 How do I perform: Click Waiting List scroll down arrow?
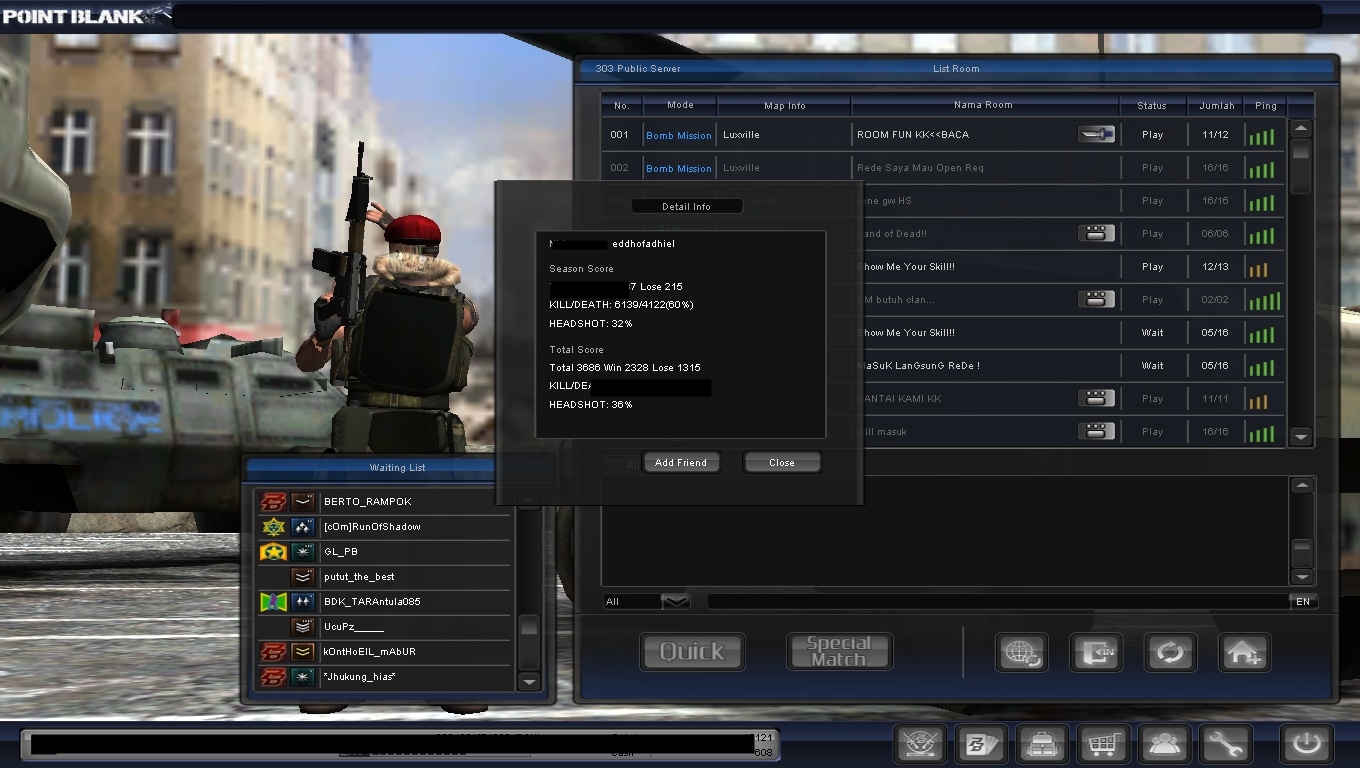[529, 681]
